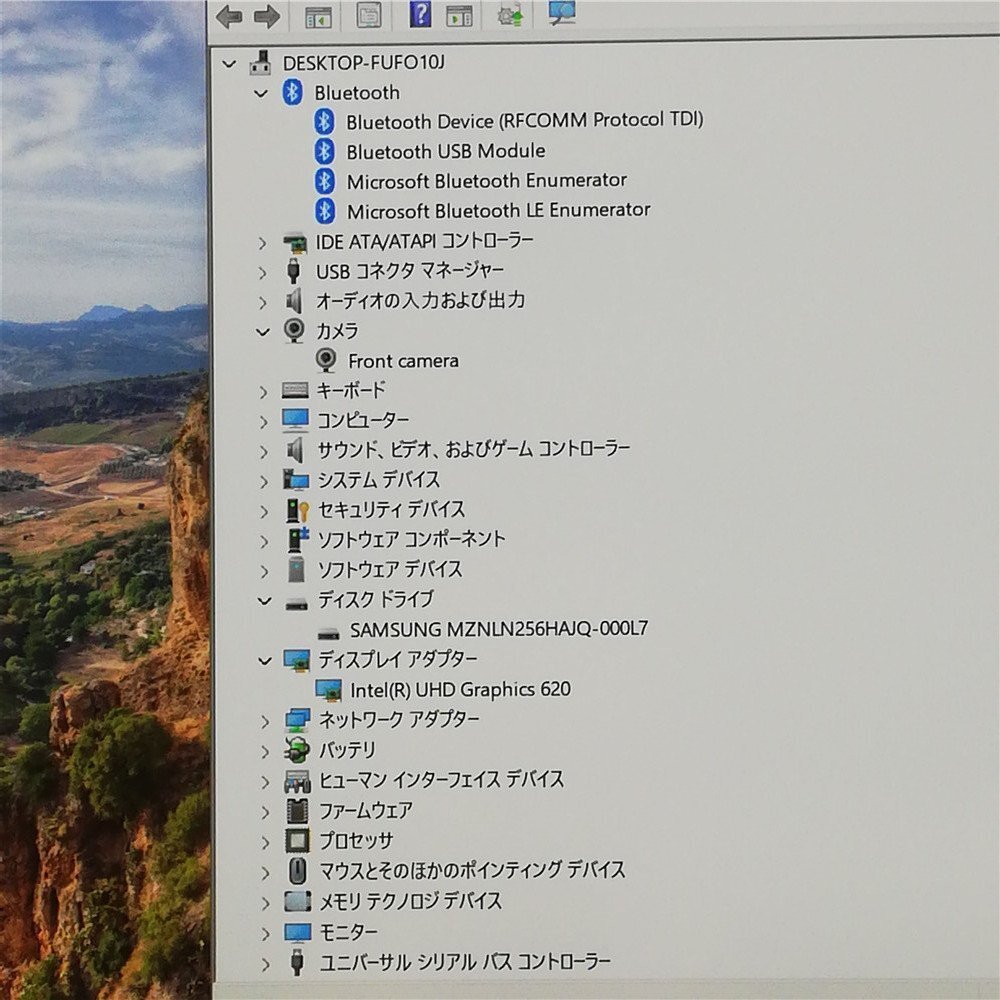The width and height of the screenshot is (1000, 1000).
Task: Expand the キーボード category
Action: point(263,392)
